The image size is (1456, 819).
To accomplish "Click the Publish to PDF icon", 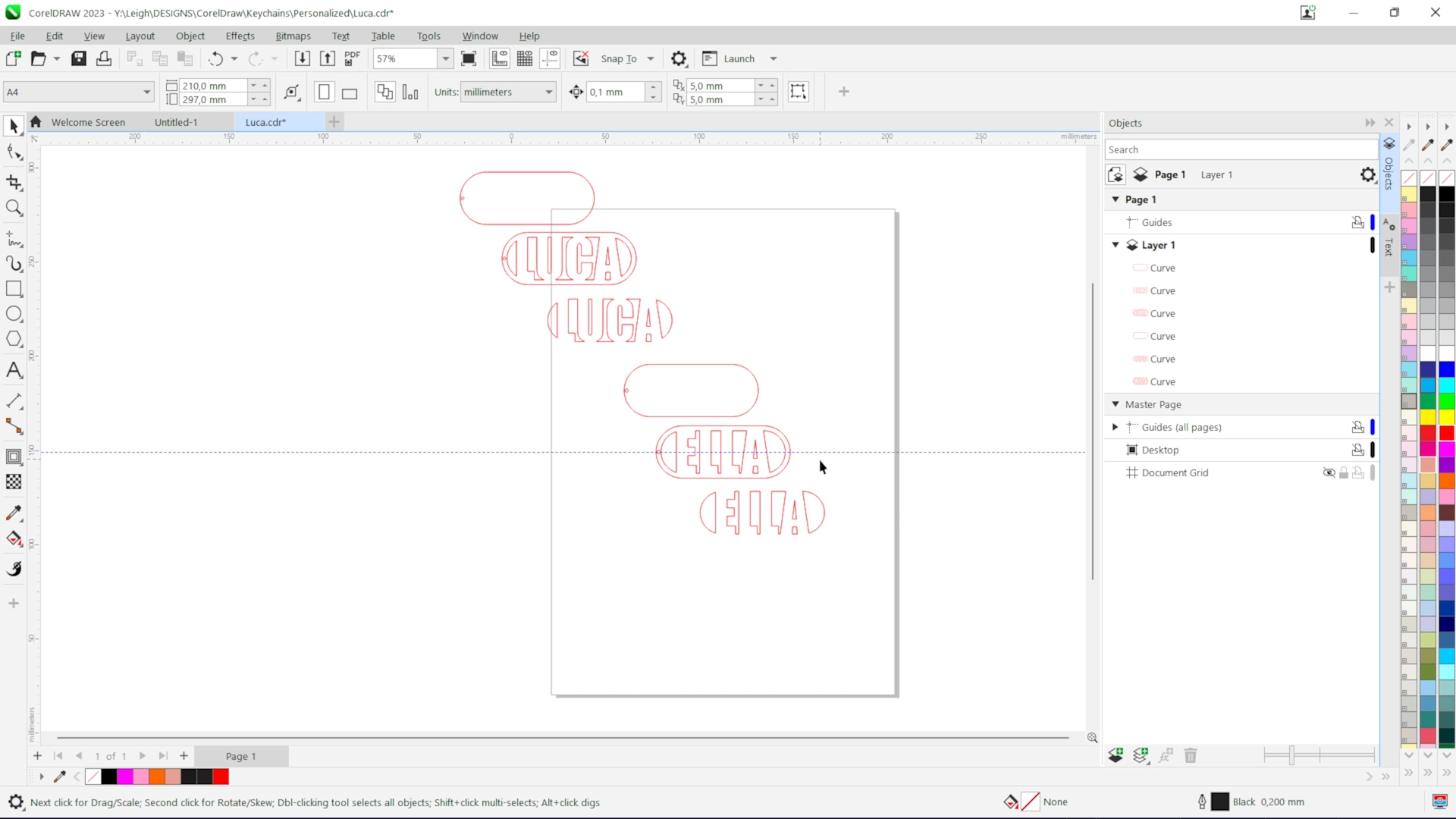I will [352, 58].
